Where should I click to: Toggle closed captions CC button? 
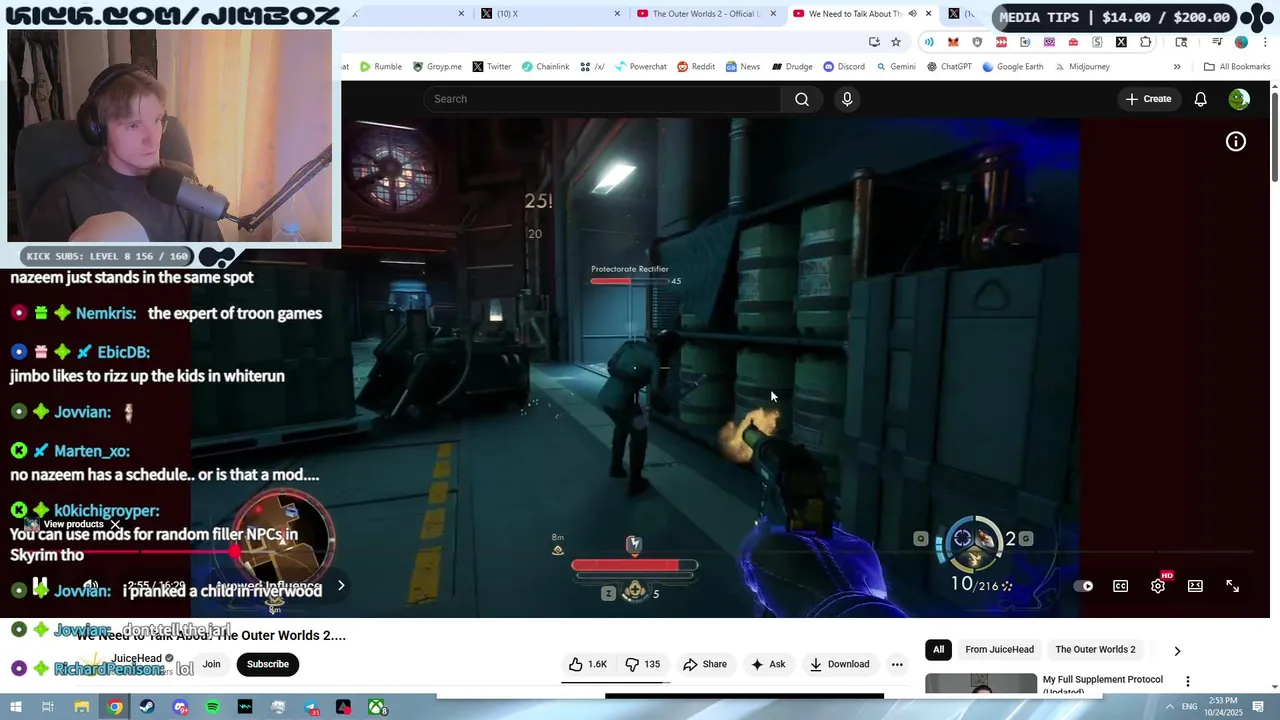(x=1121, y=586)
